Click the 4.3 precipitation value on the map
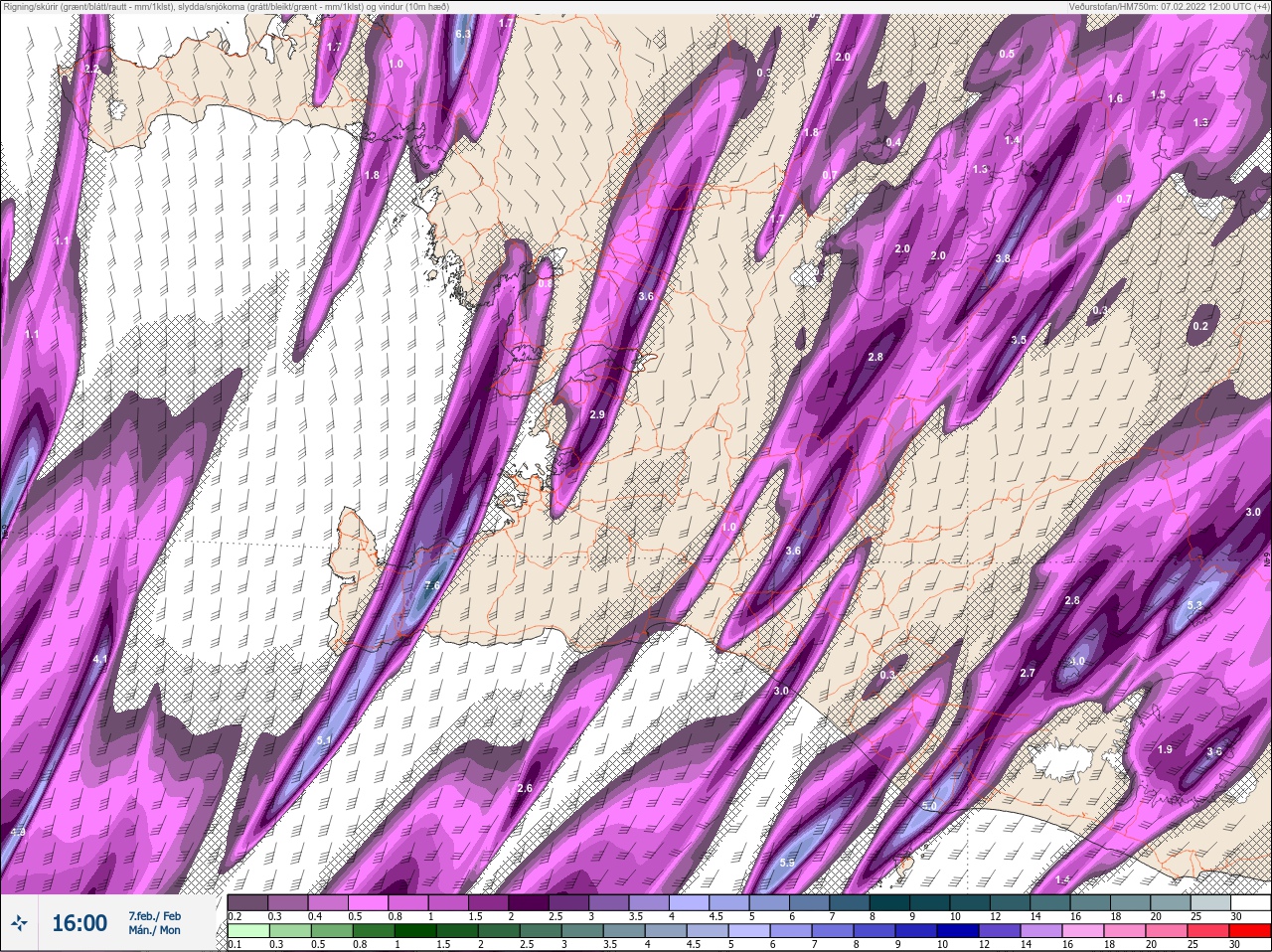This screenshot has height=952, width=1272. coord(17,832)
